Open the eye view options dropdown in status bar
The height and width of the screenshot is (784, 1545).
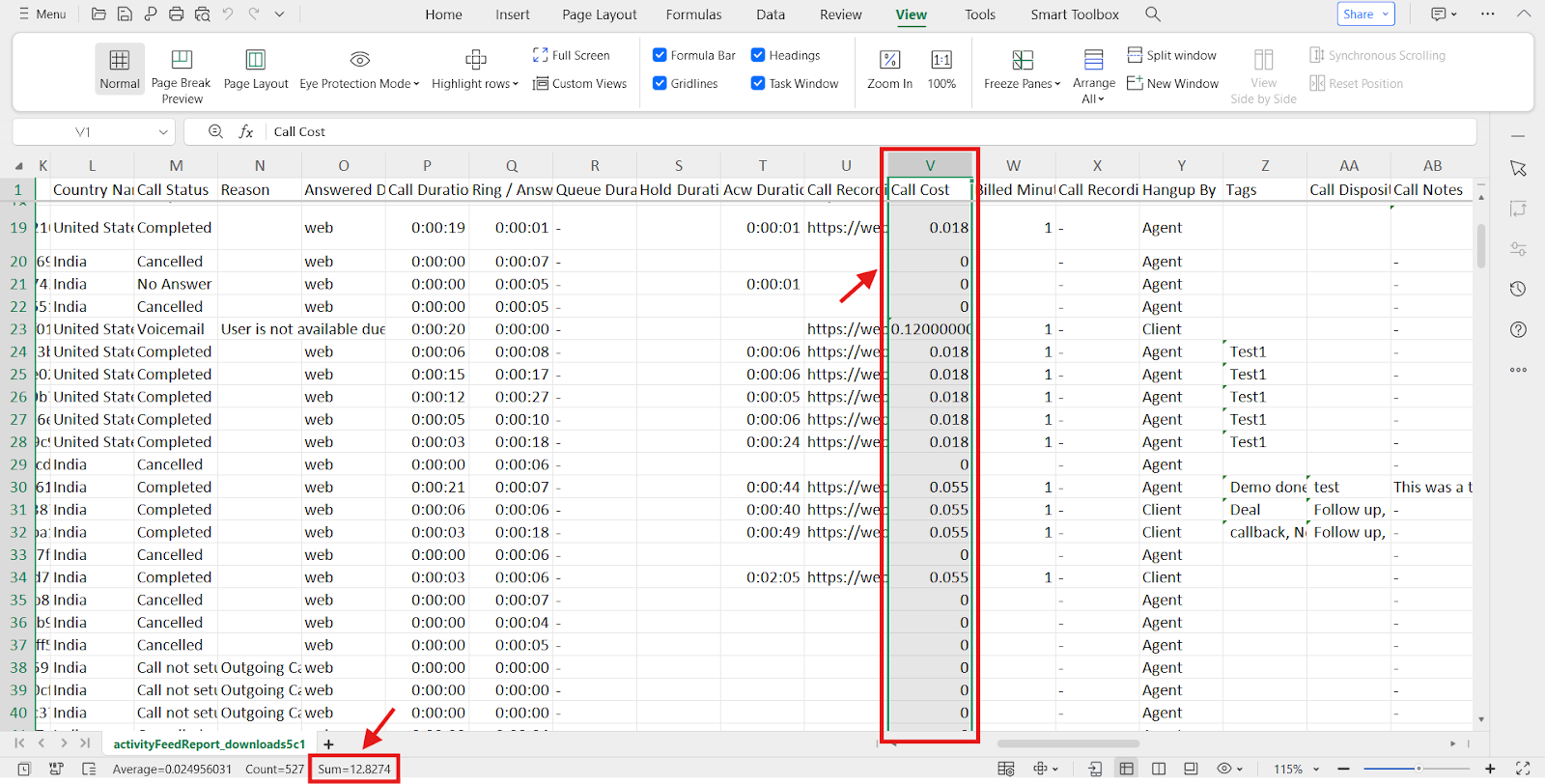[1230, 769]
